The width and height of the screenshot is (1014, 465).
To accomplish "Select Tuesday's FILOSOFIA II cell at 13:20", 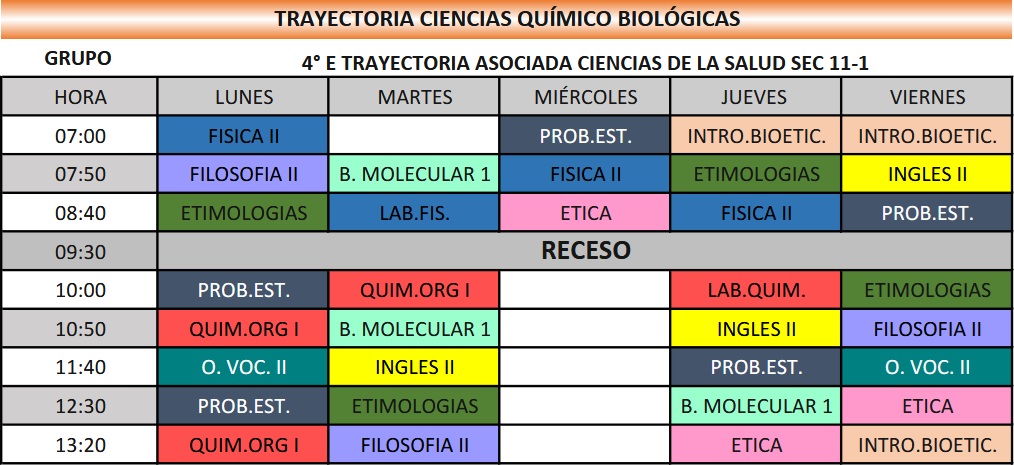I will click(414, 445).
